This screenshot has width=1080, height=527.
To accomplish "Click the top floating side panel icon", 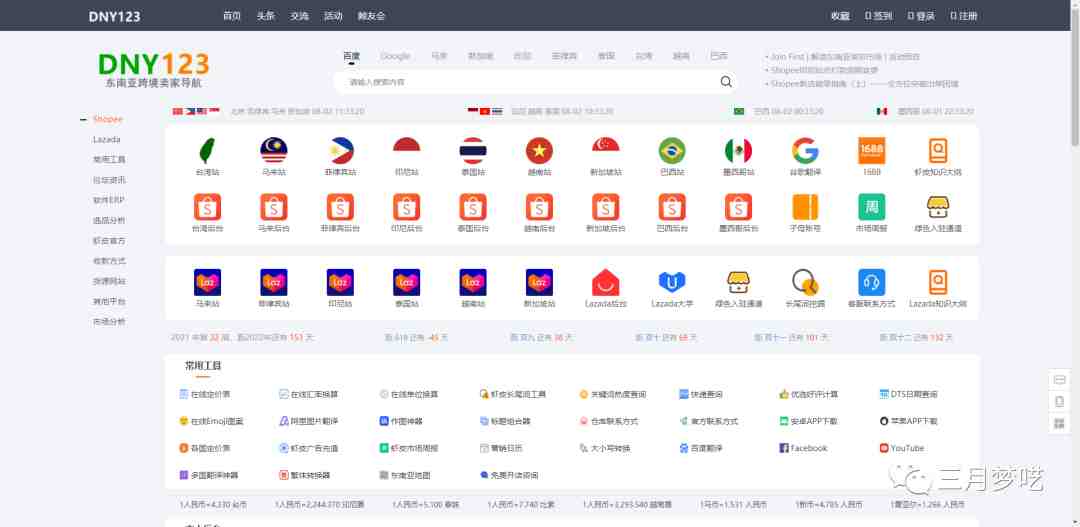I will (1059, 380).
